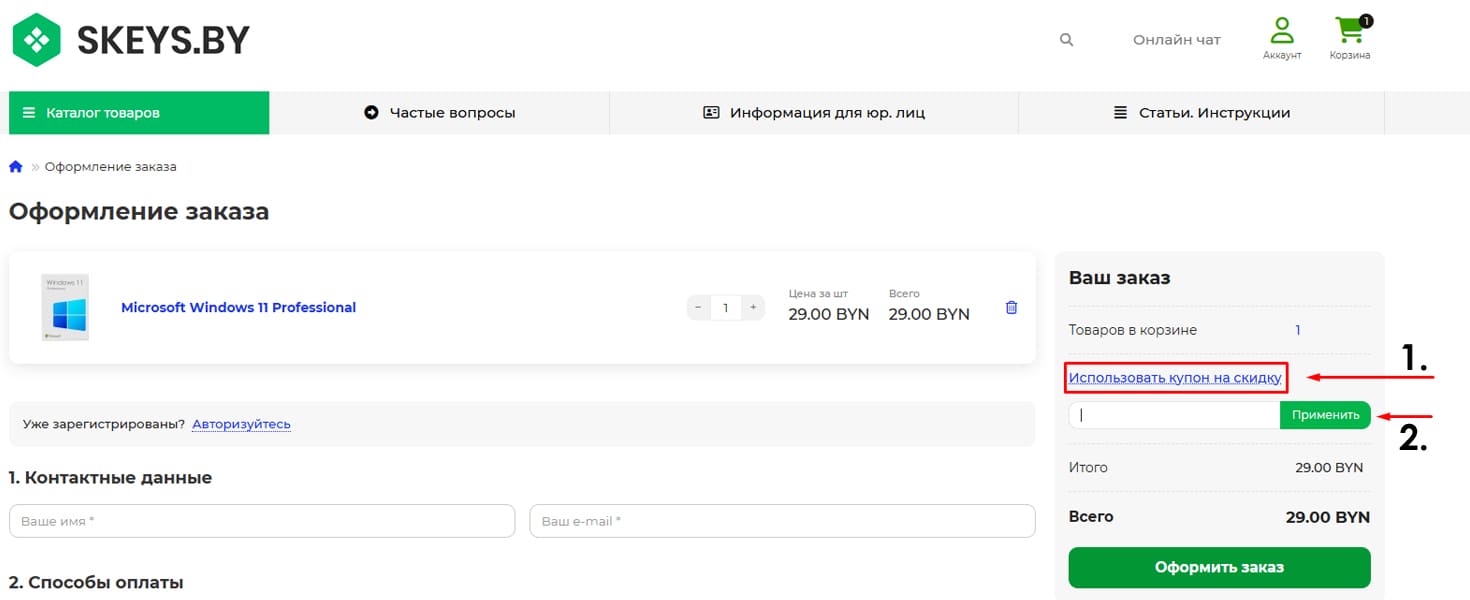Open Статьи. Инструкции menu item

click(x=1201, y=113)
